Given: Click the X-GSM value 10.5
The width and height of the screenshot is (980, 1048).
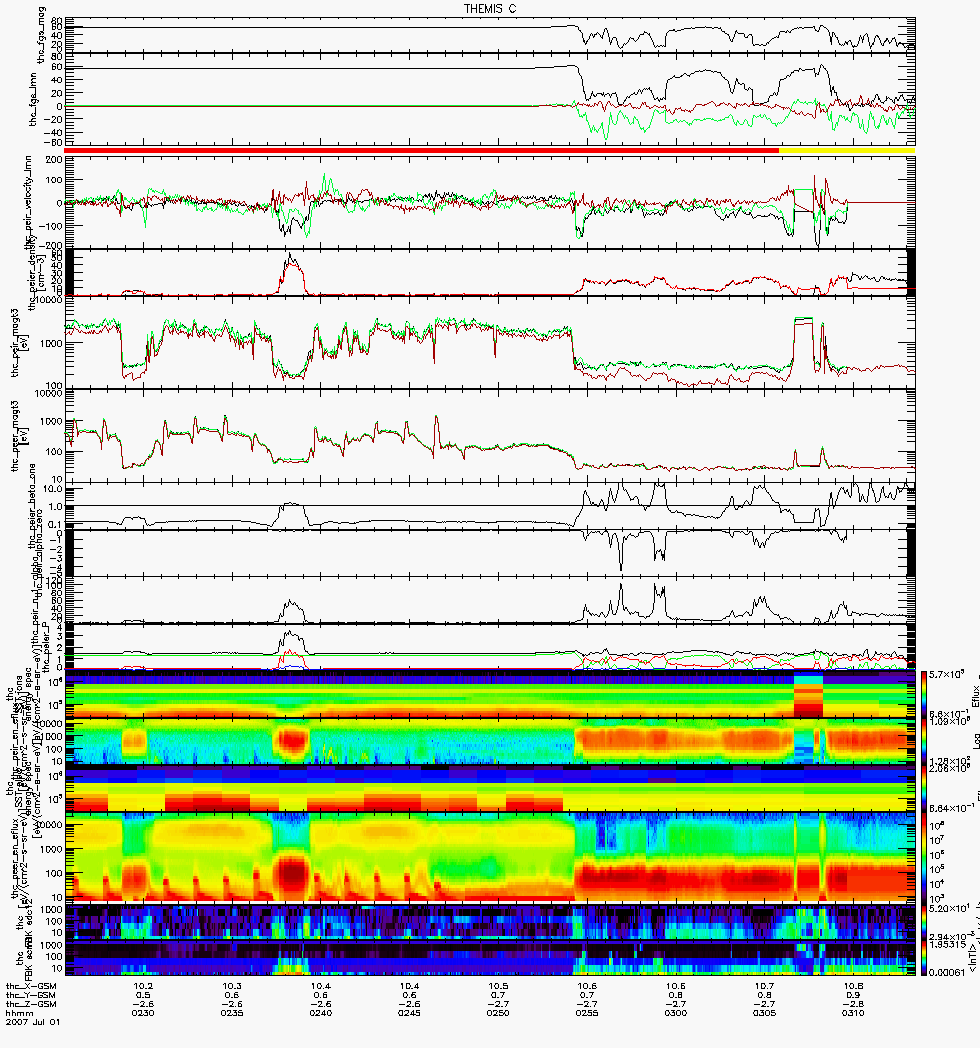Looking at the screenshot, I should point(498,986).
